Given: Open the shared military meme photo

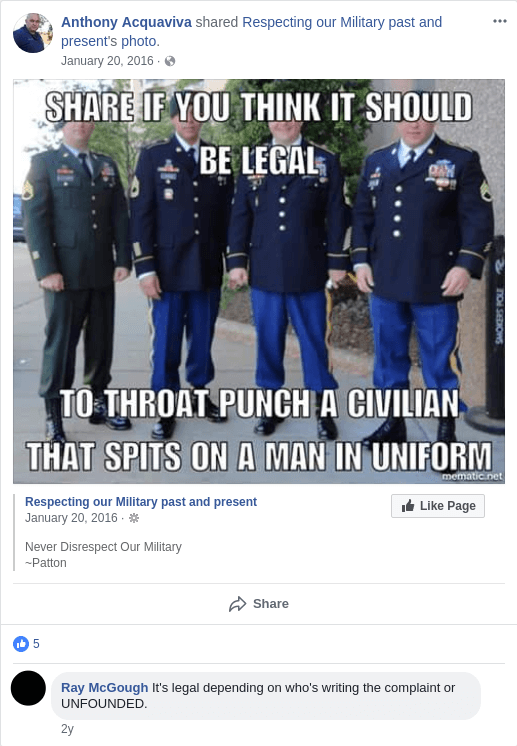Looking at the screenshot, I should 259,281.
